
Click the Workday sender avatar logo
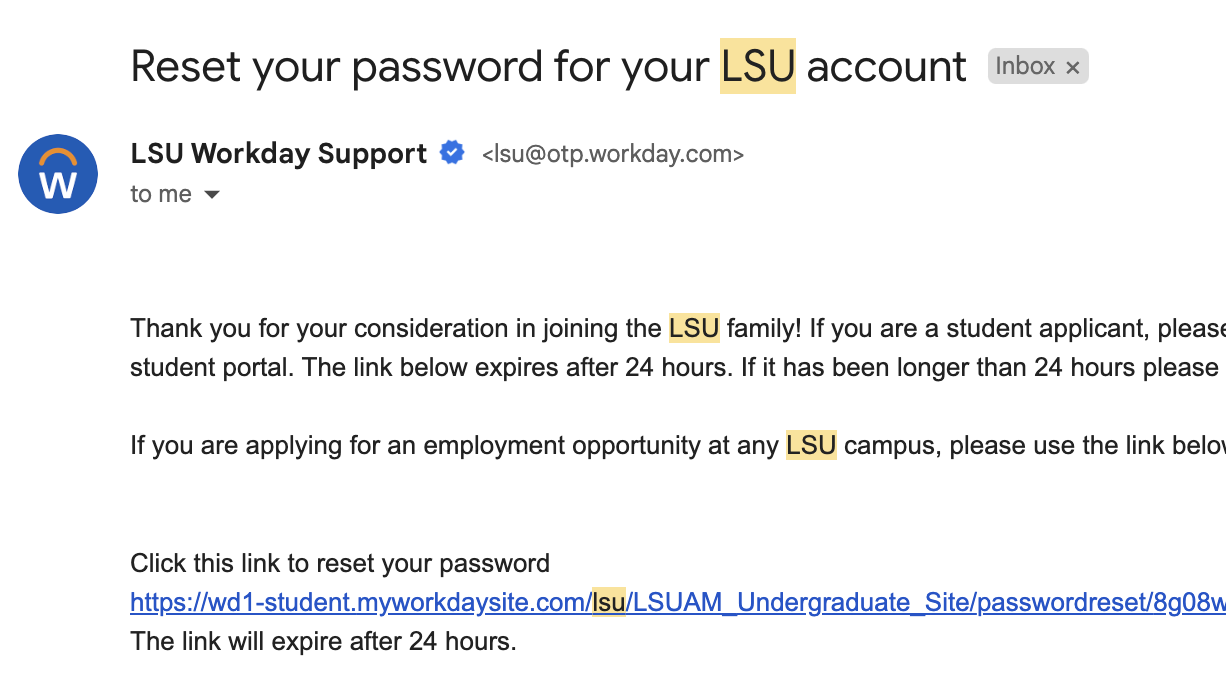pyautogui.click(x=58, y=174)
